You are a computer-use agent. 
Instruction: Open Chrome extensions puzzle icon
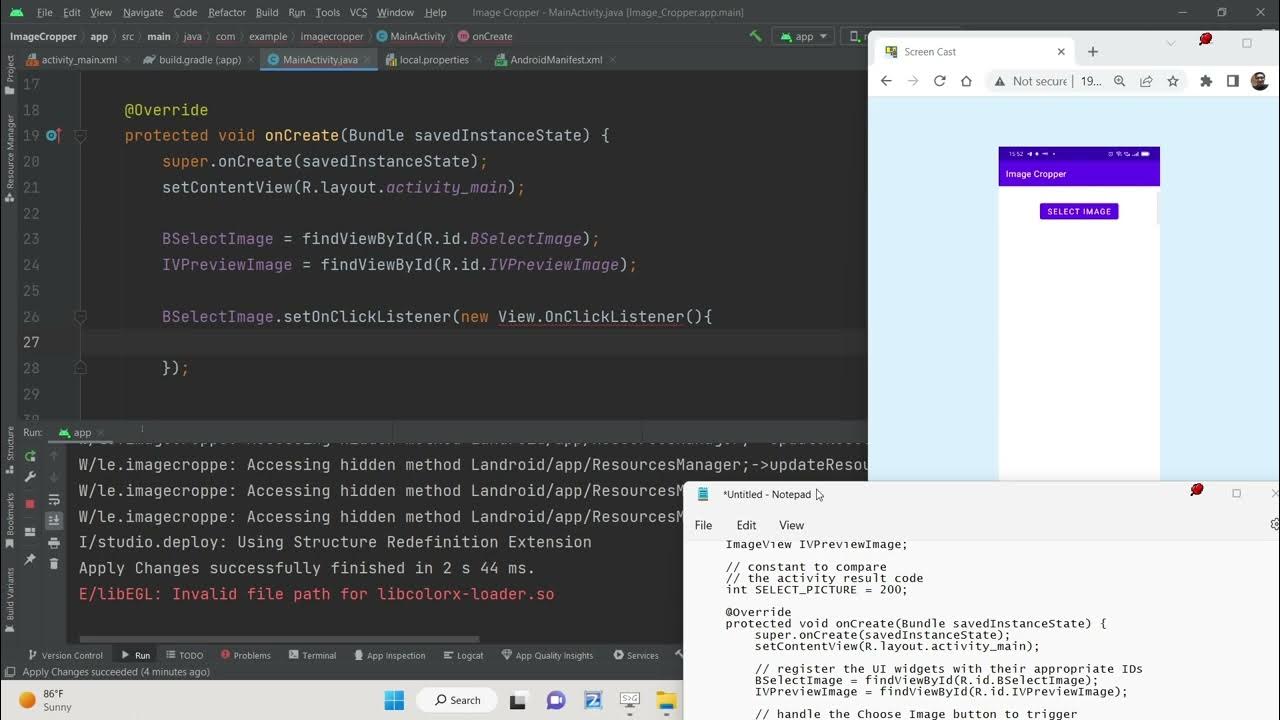pyautogui.click(x=1205, y=81)
